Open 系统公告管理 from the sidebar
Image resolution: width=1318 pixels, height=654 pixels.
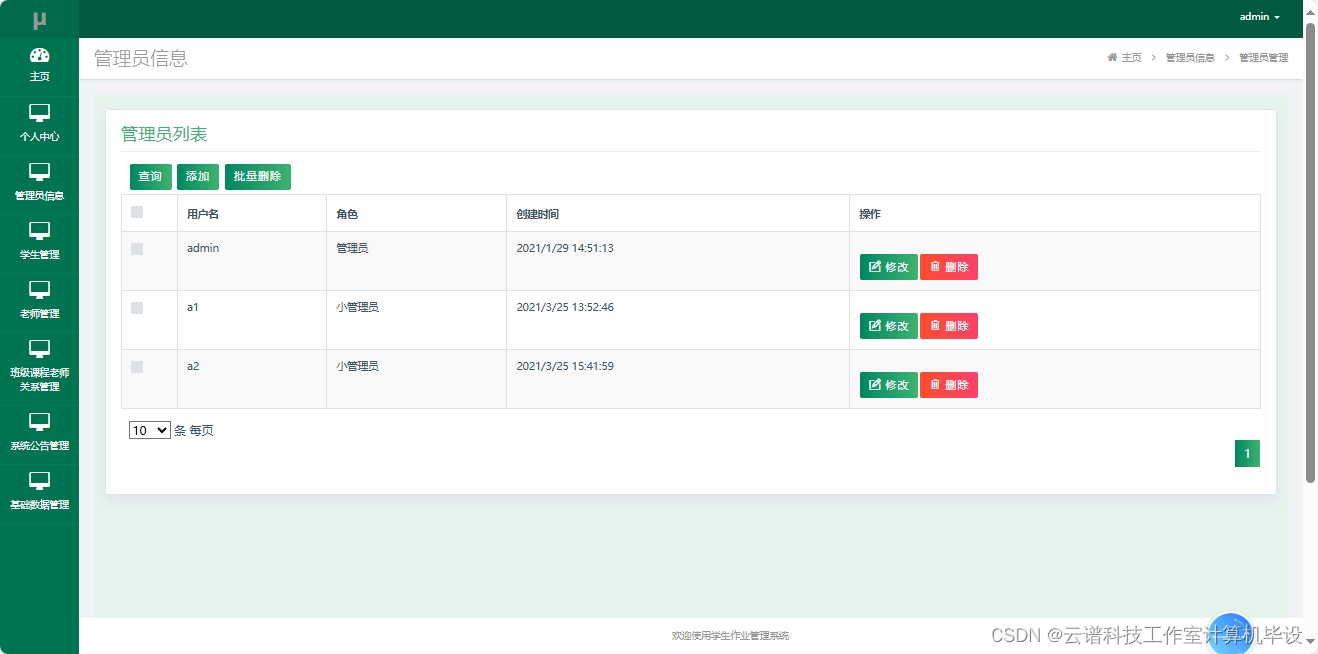click(x=39, y=430)
